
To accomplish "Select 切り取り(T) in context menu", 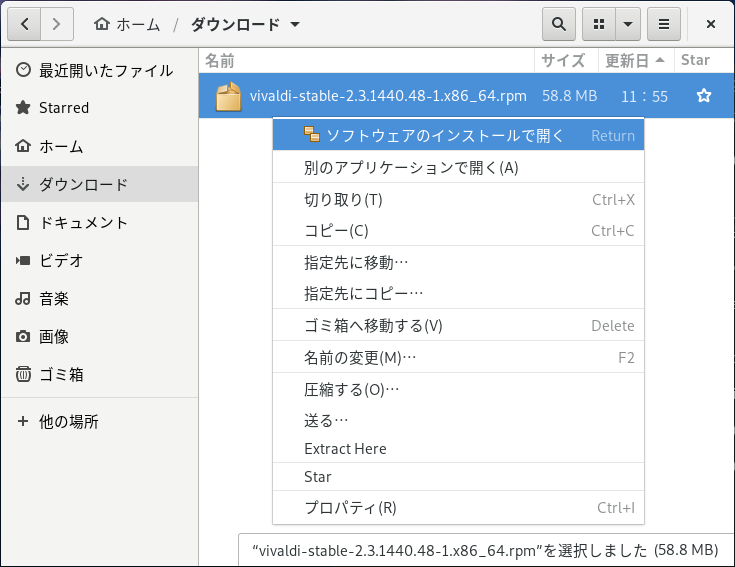I will pyautogui.click(x=458, y=200).
